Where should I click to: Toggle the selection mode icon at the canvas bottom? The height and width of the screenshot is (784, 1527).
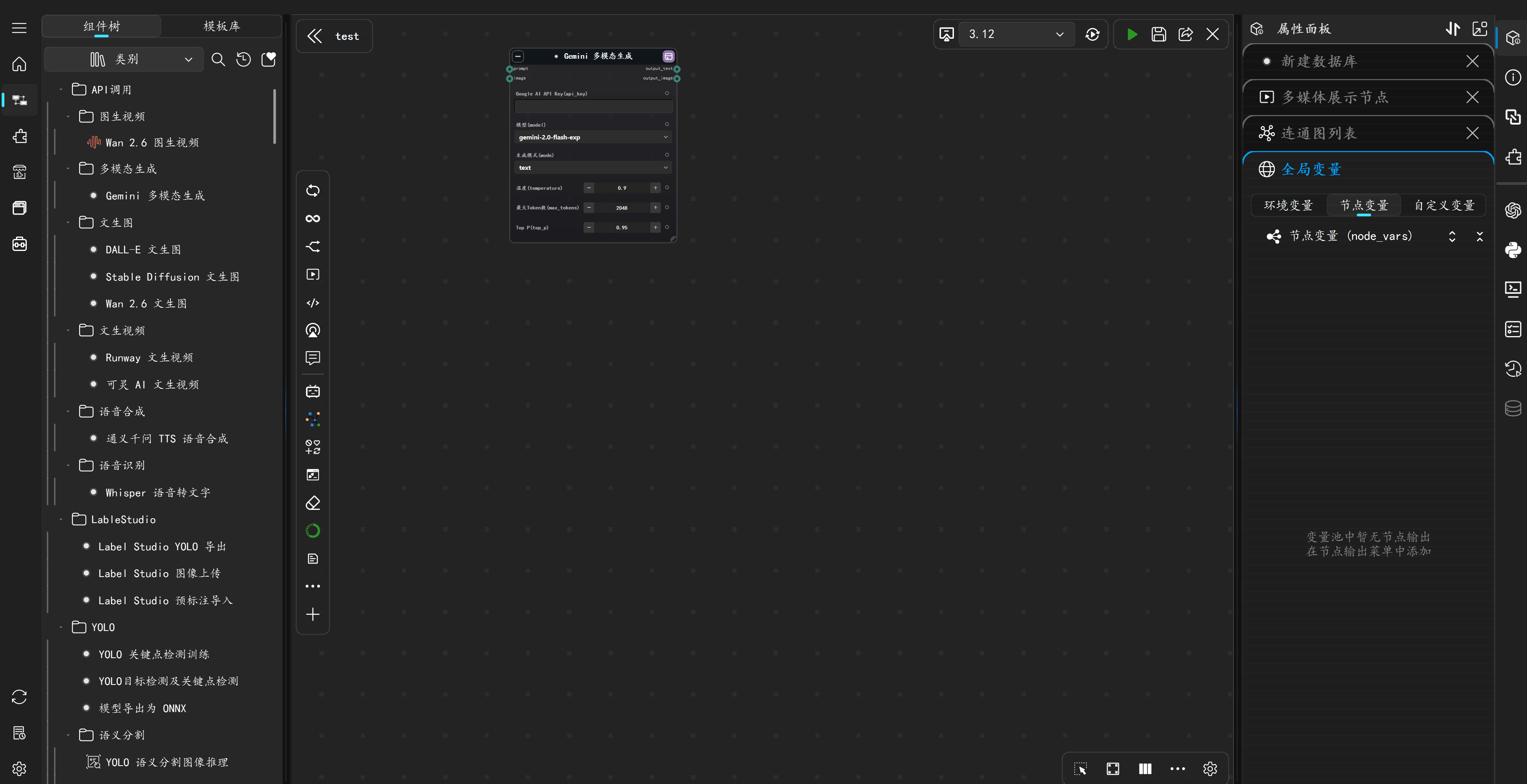[x=1080, y=768]
